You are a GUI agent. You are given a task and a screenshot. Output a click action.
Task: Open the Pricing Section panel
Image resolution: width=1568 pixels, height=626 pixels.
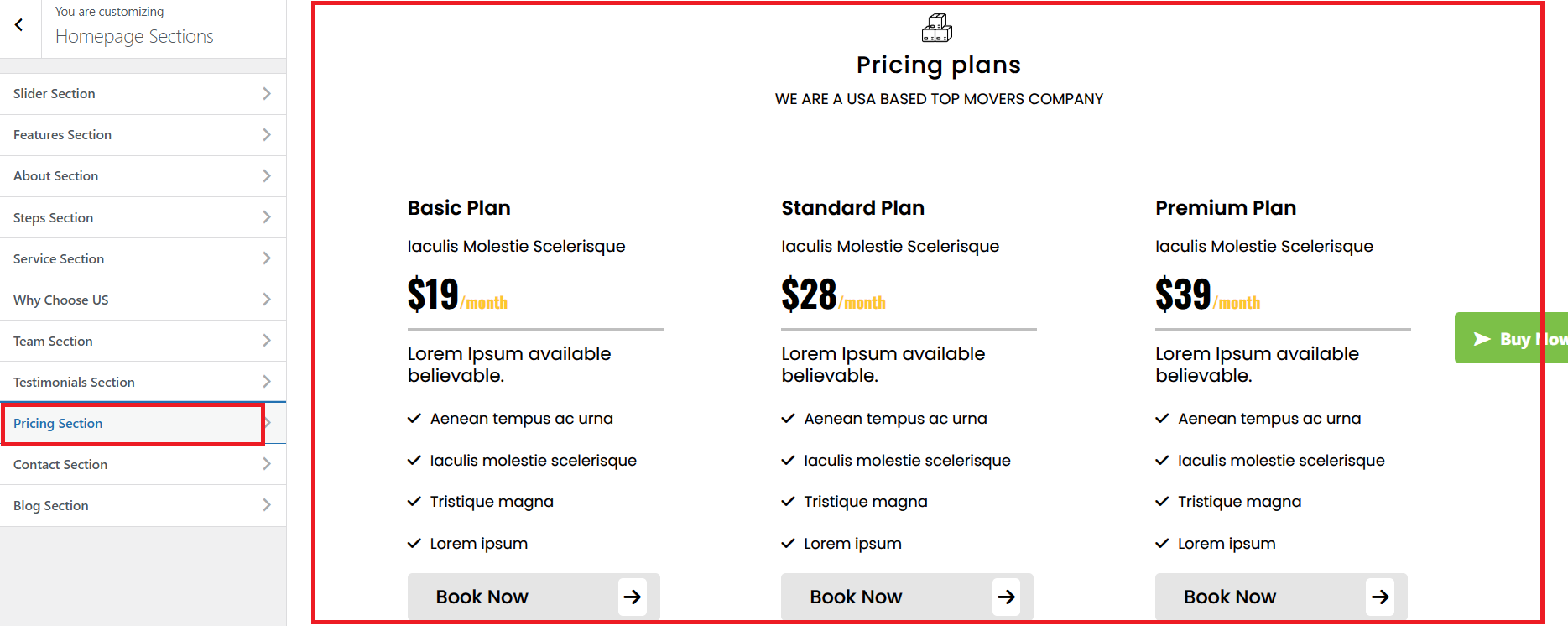58,423
